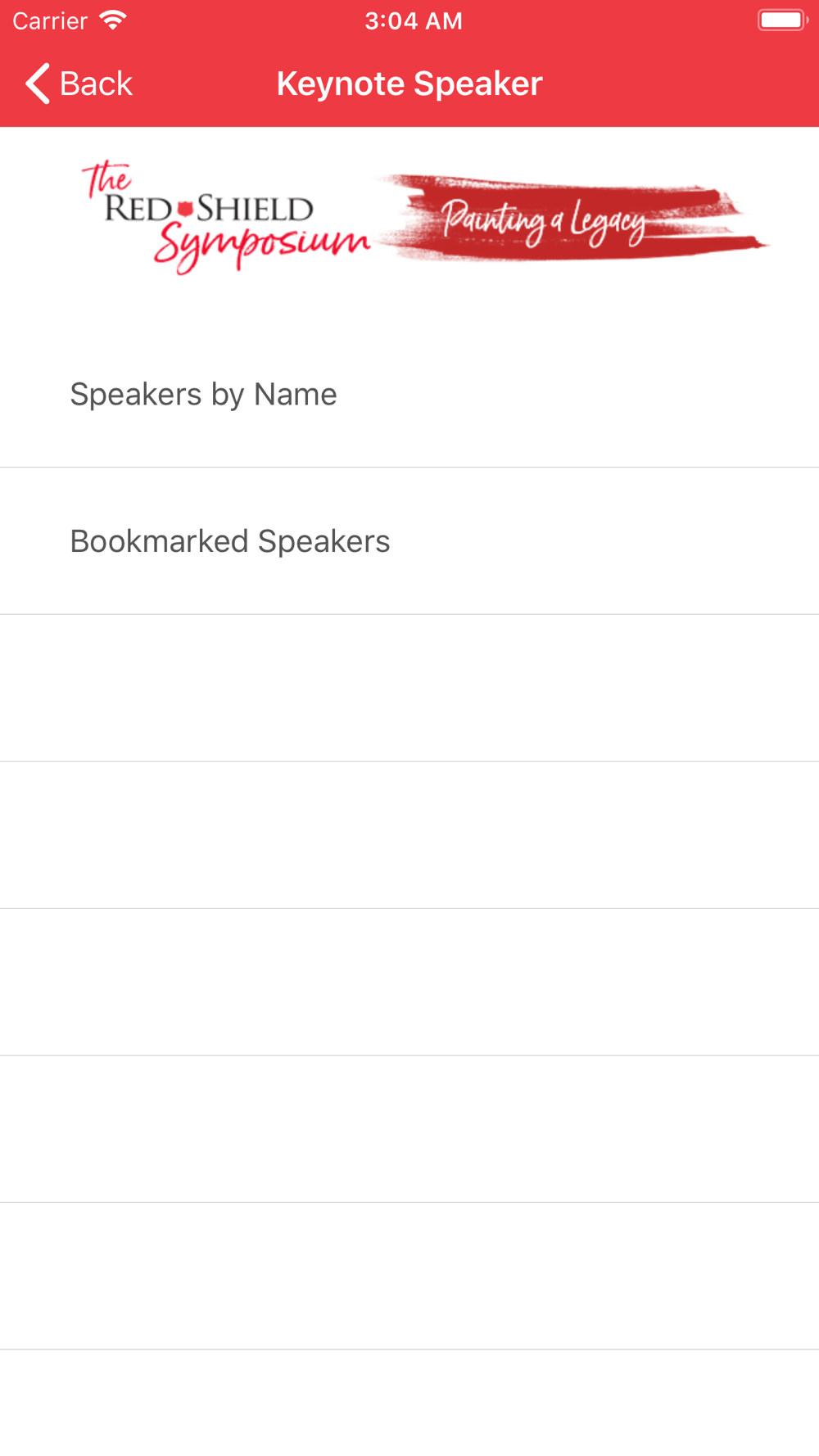Click the Keynote Speaker title

[409, 84]
